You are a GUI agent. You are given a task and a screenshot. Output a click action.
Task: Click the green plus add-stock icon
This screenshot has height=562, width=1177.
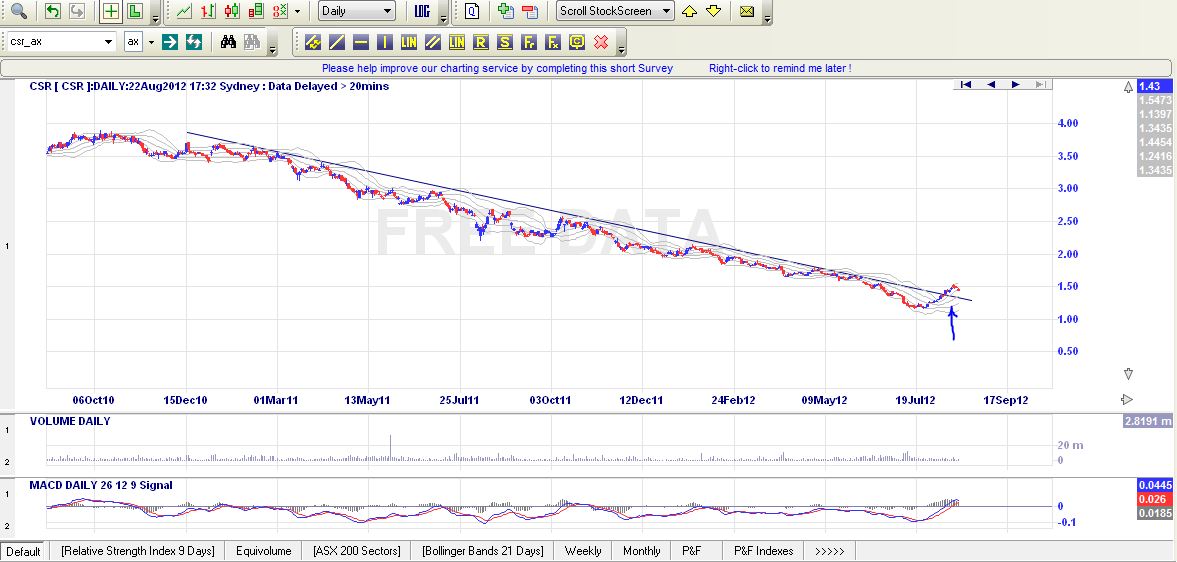pos(506,11)
